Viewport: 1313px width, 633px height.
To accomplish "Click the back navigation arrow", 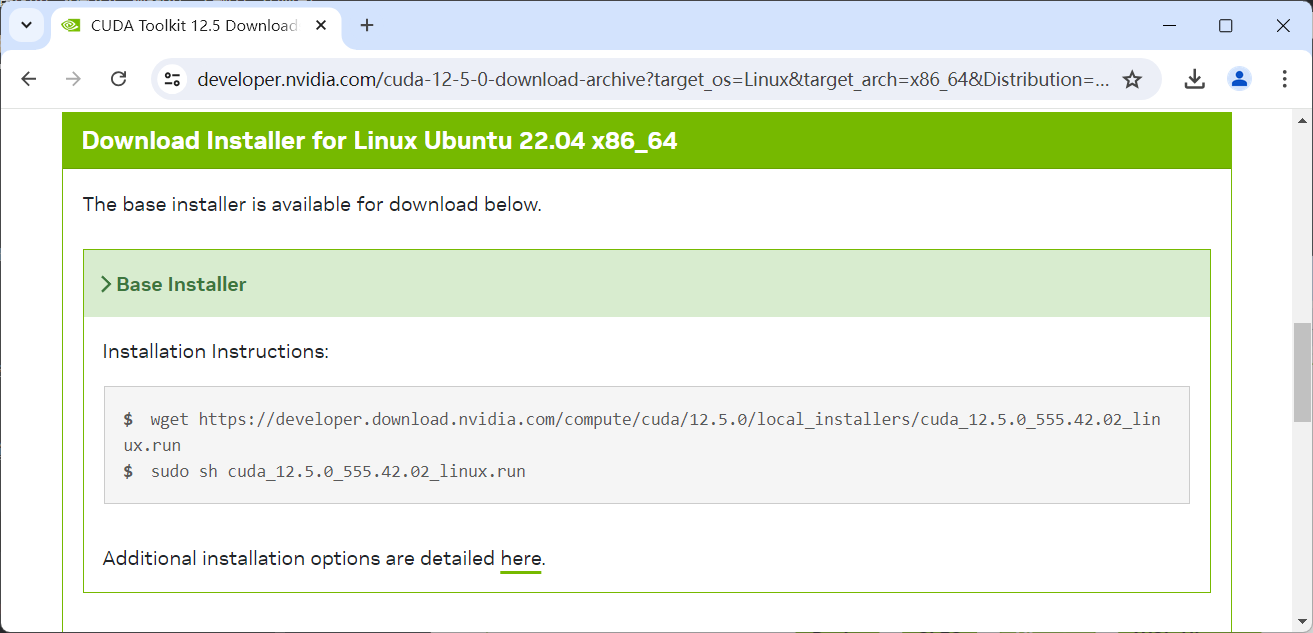I will pyautogui.click(x=29, y=78).
